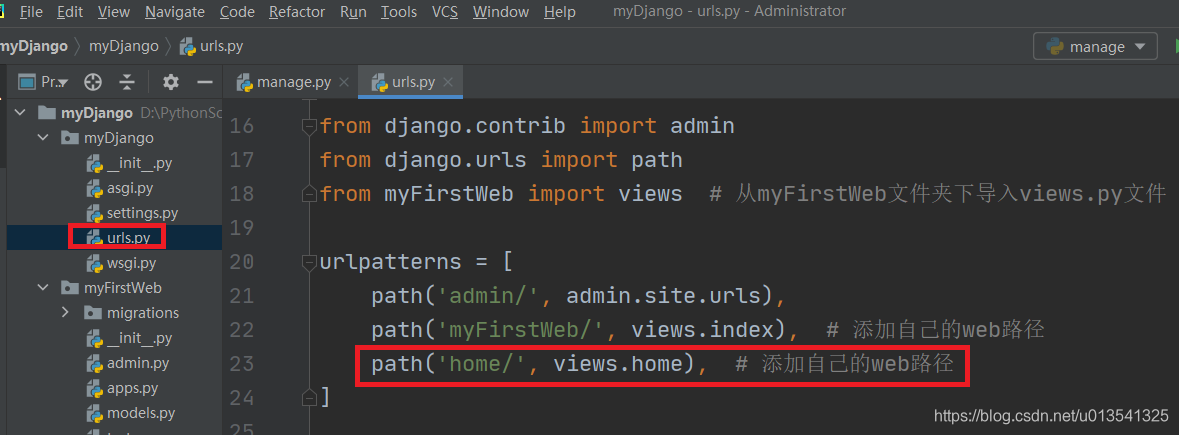The width and height of the screenshot is (1179, 435).
Task: Click urls.py in the breadcrumb bar
Action: tap(211, 47)
